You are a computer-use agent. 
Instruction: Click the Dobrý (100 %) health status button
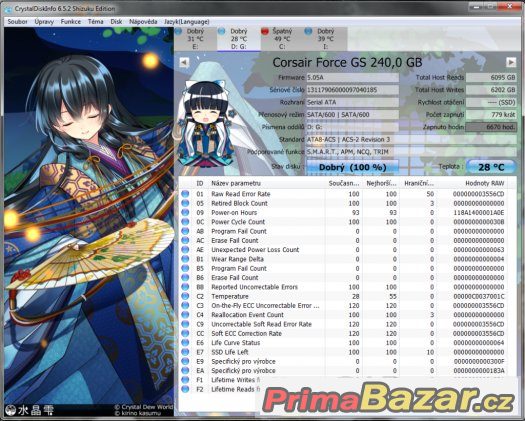tap(353, 167)
